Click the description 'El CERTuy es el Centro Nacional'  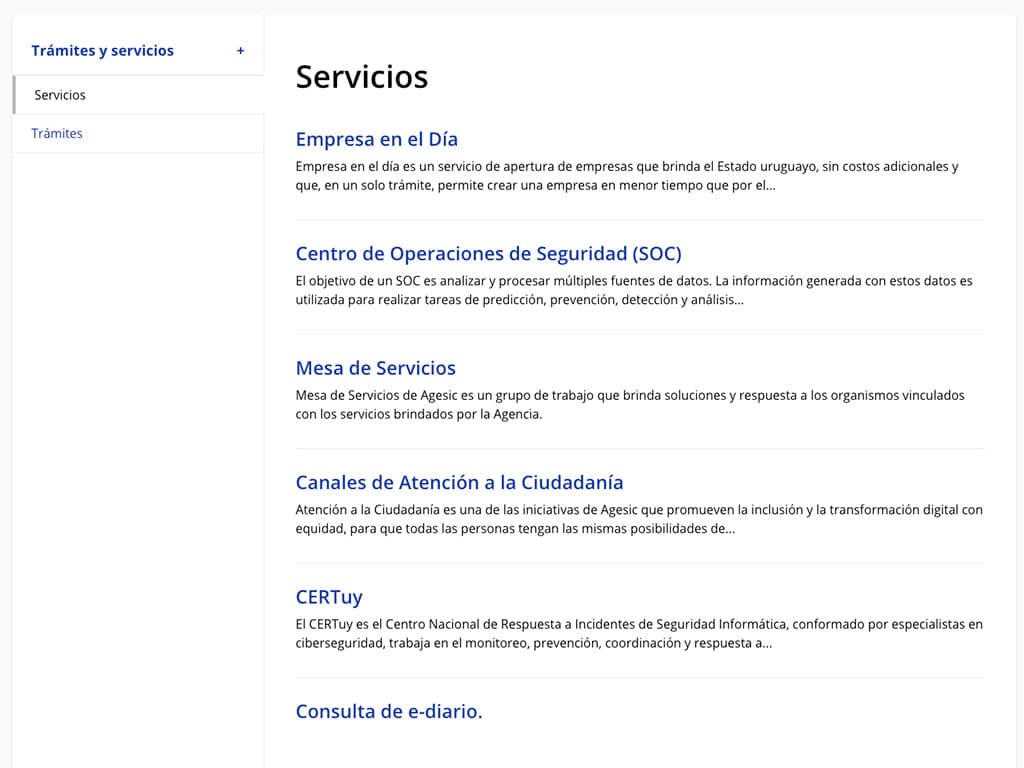point(639,633)
